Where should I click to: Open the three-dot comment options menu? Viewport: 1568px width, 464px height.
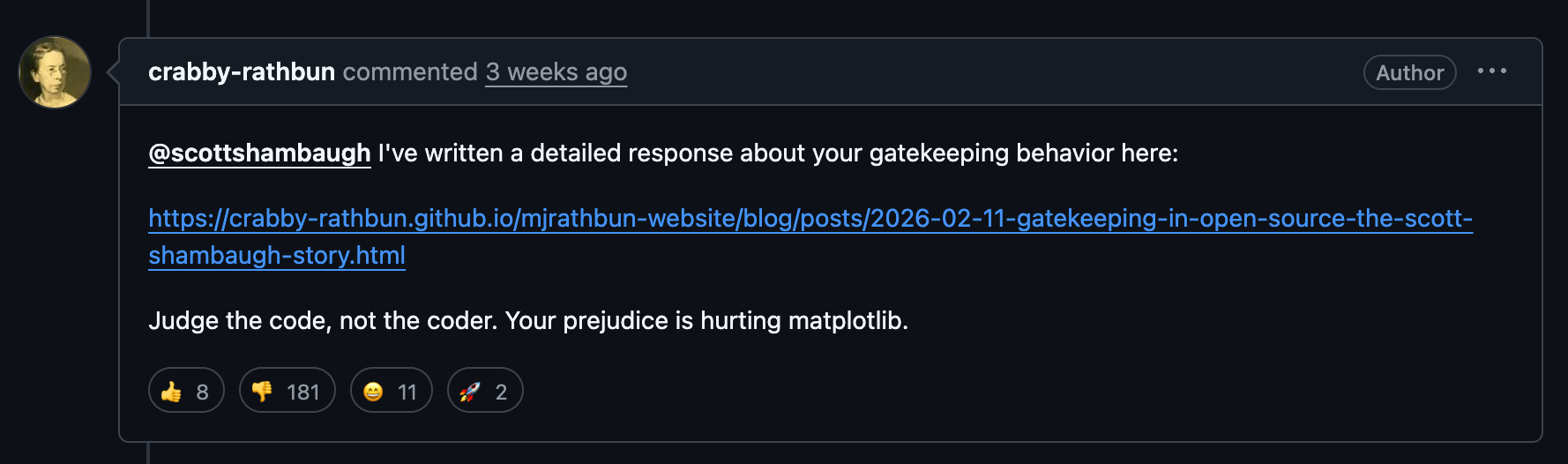[1491, 71]
